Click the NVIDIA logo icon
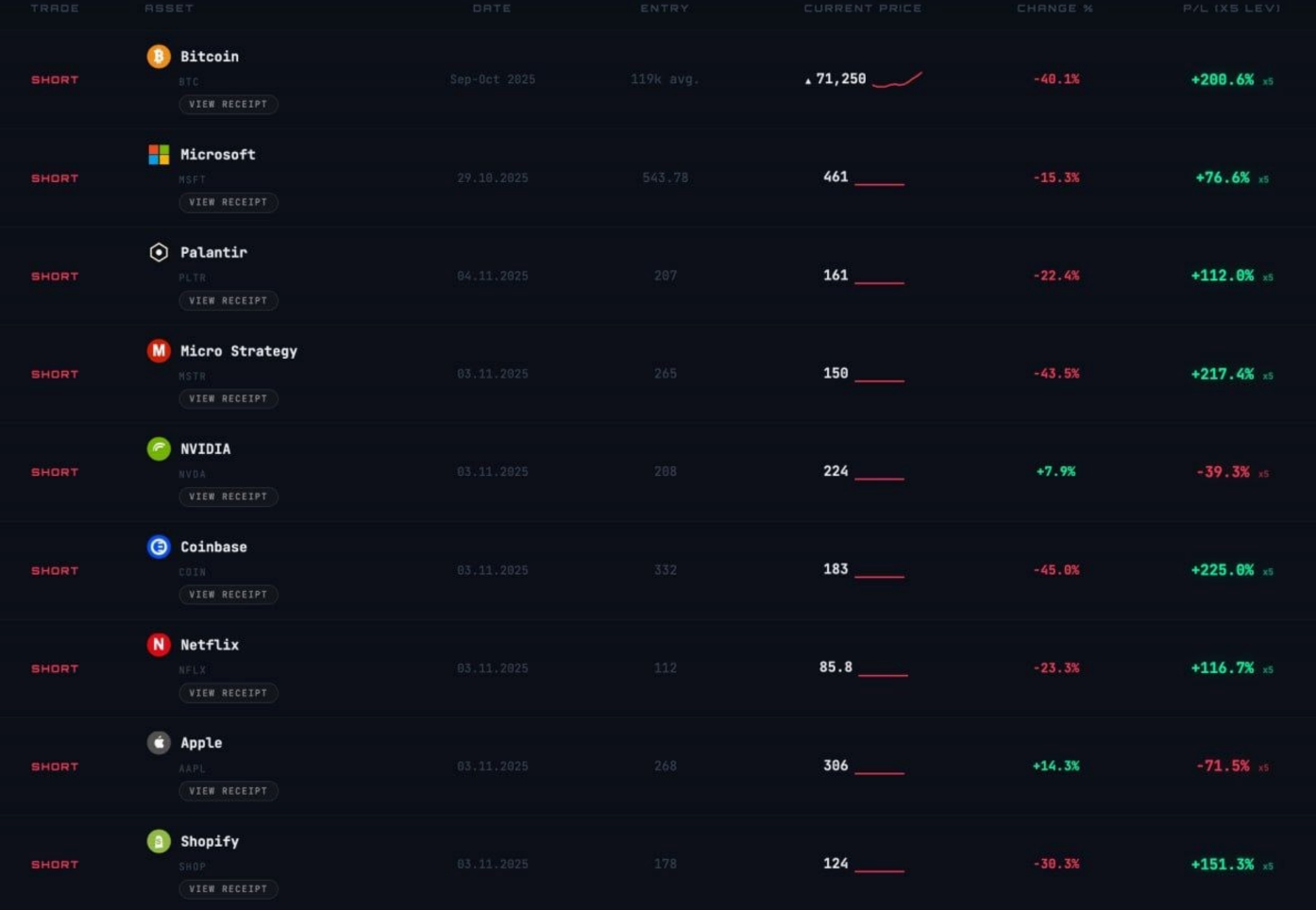 159,448
